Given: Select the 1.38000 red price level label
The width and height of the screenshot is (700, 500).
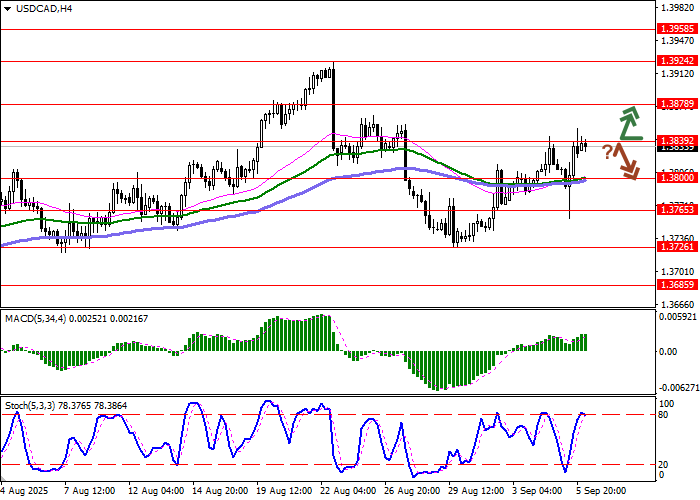Looking at the screenshot, I should pos(677,178).
